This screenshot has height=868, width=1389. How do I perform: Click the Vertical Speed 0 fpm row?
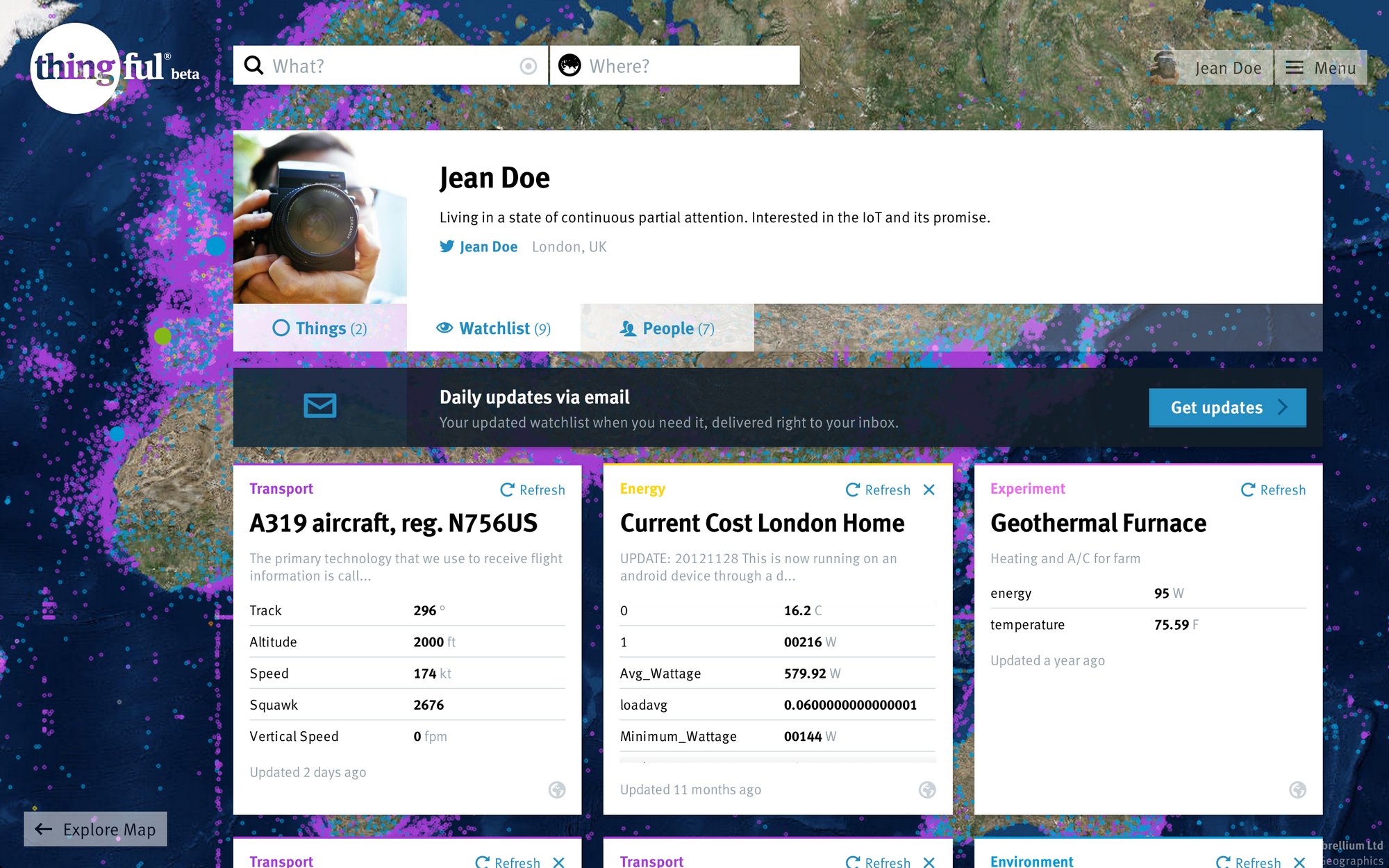tap(407, 736)
